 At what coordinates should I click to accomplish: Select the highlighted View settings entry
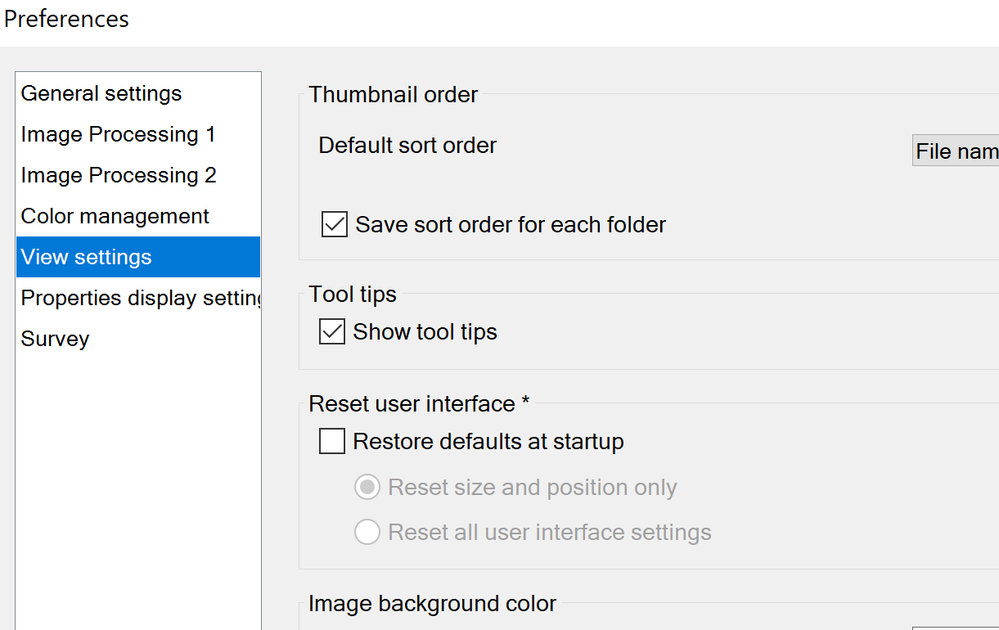coord(87,258)
